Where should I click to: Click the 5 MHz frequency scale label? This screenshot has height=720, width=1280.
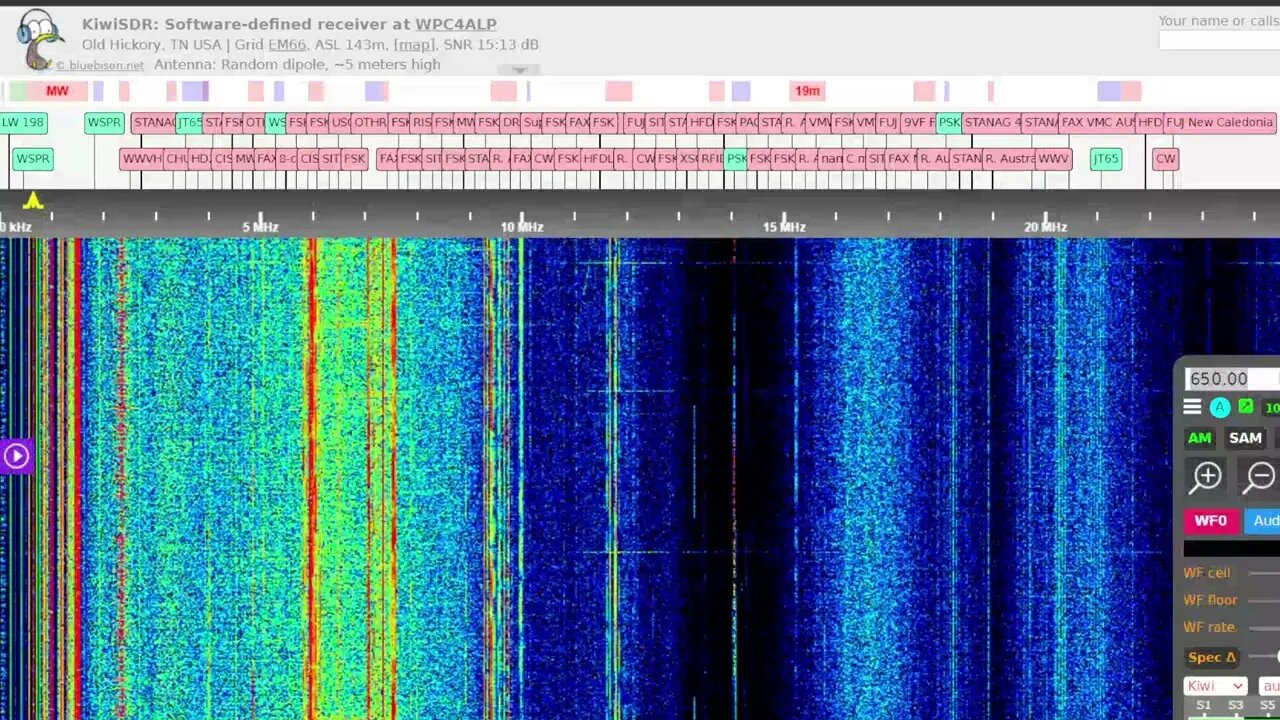[260, 227]
